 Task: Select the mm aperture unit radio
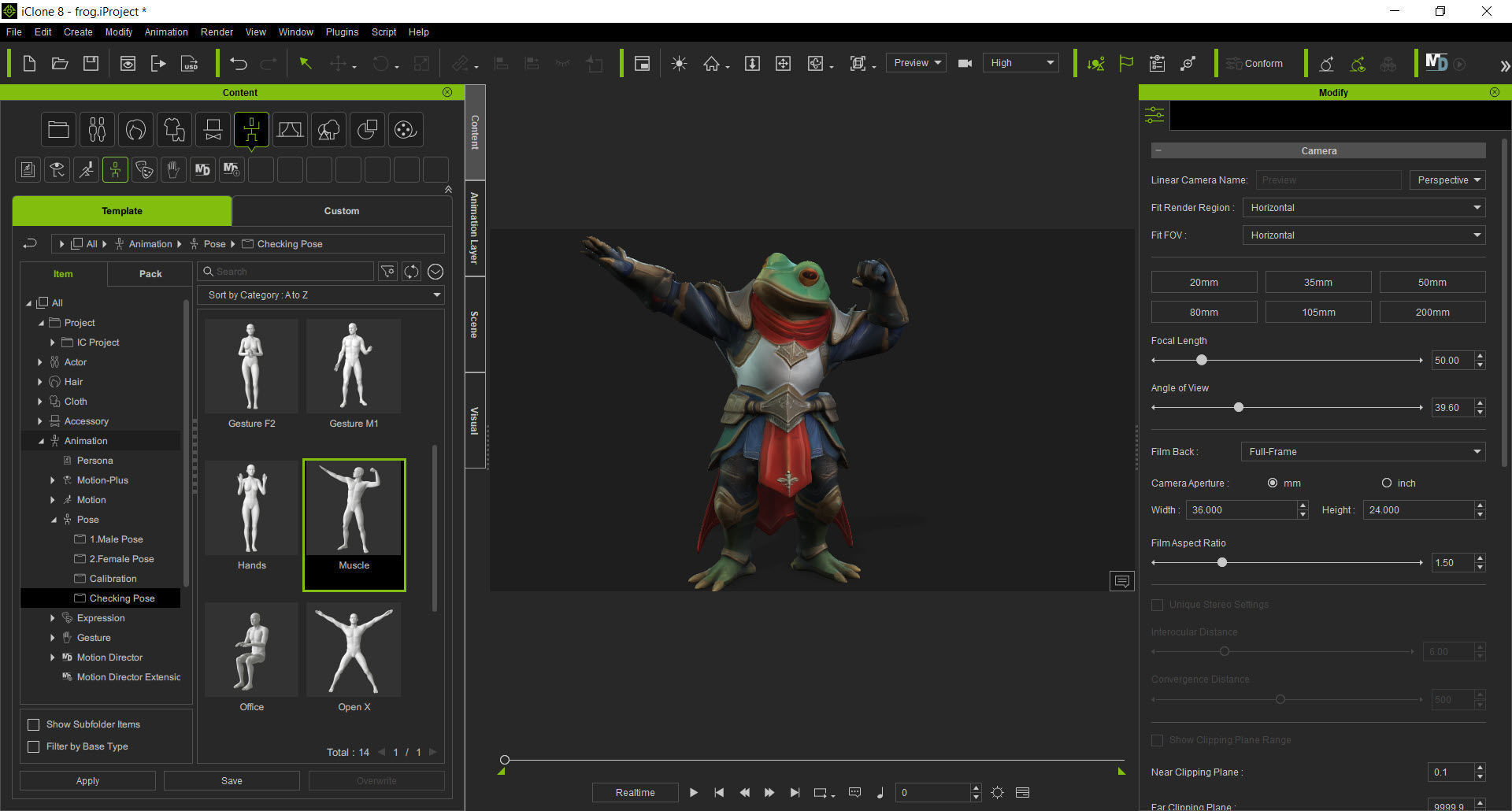click(1273, 483)
